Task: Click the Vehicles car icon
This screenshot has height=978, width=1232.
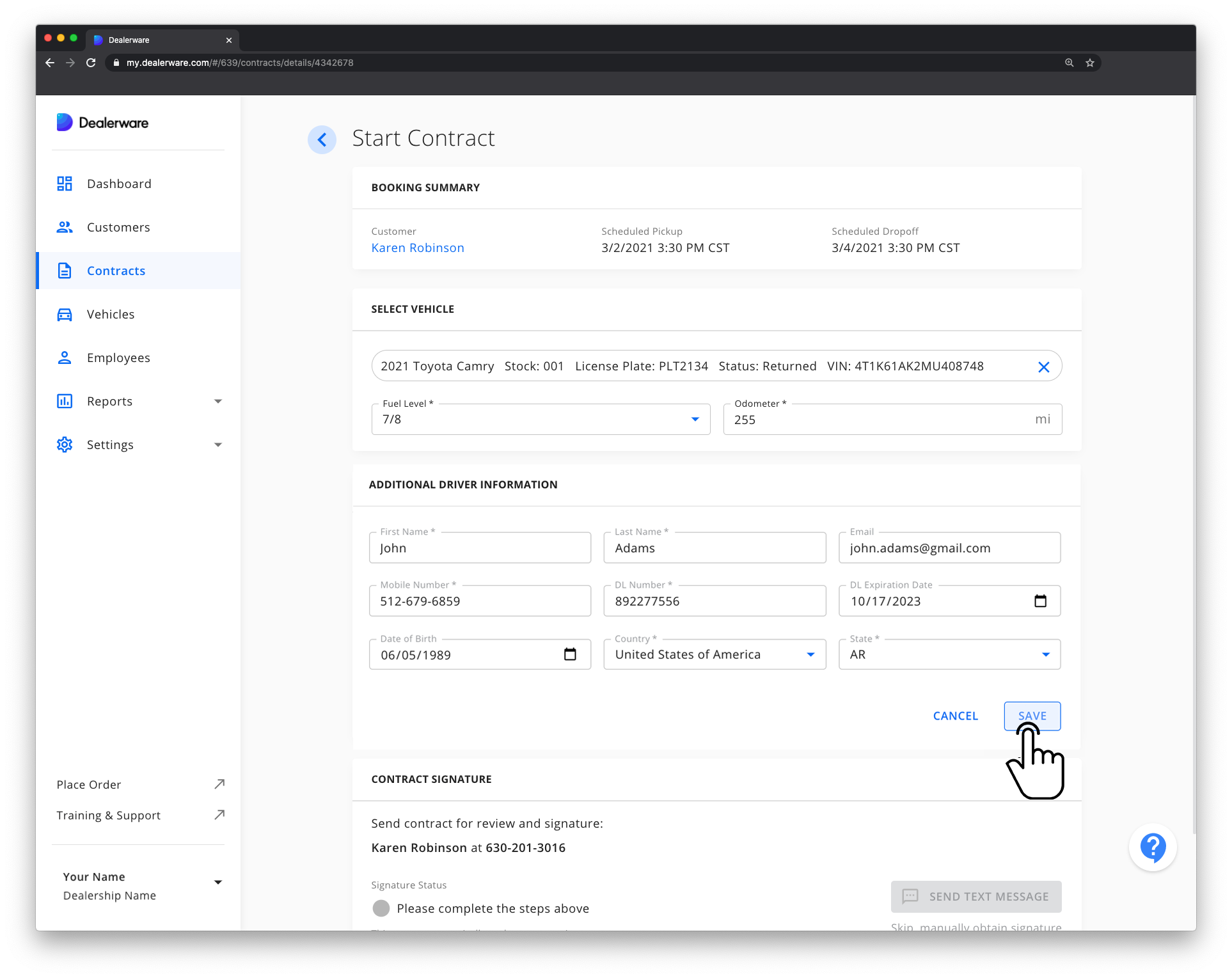Action: point(65,314)
